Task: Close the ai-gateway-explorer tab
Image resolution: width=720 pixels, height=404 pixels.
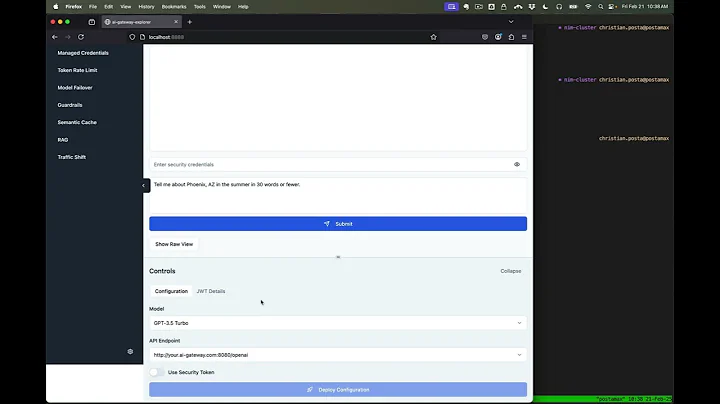Action: 176,22
